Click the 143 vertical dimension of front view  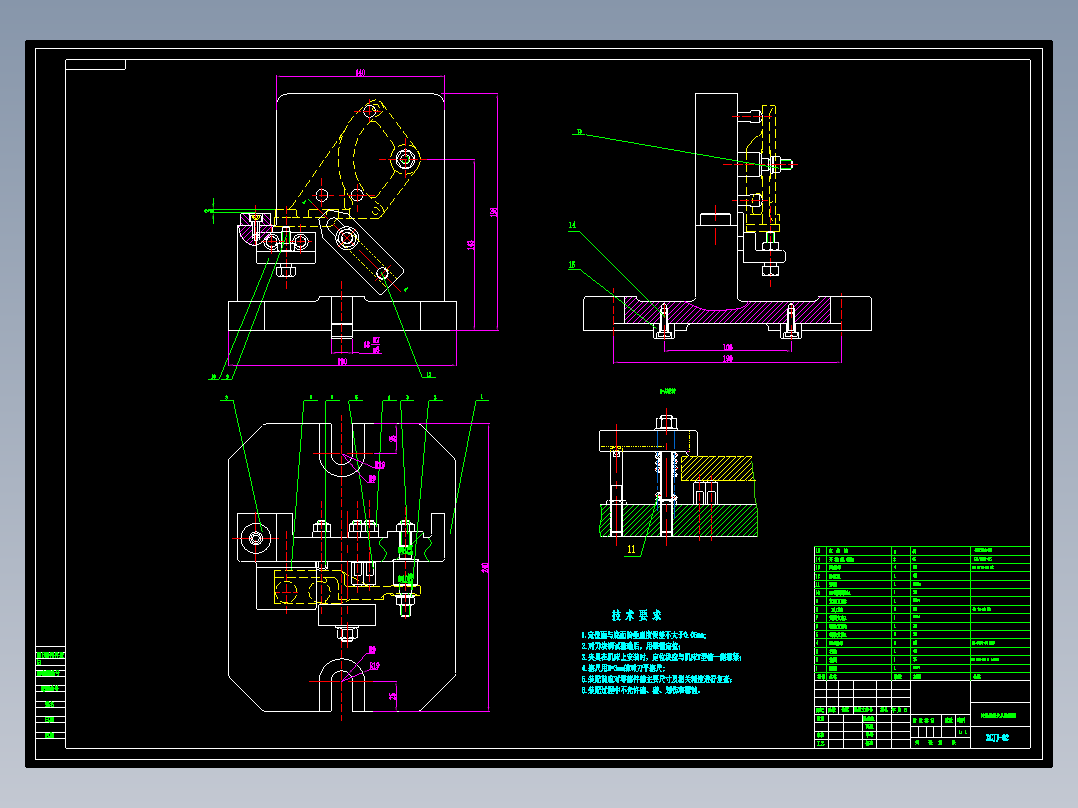pyautogui.click(x=471, y=244)
